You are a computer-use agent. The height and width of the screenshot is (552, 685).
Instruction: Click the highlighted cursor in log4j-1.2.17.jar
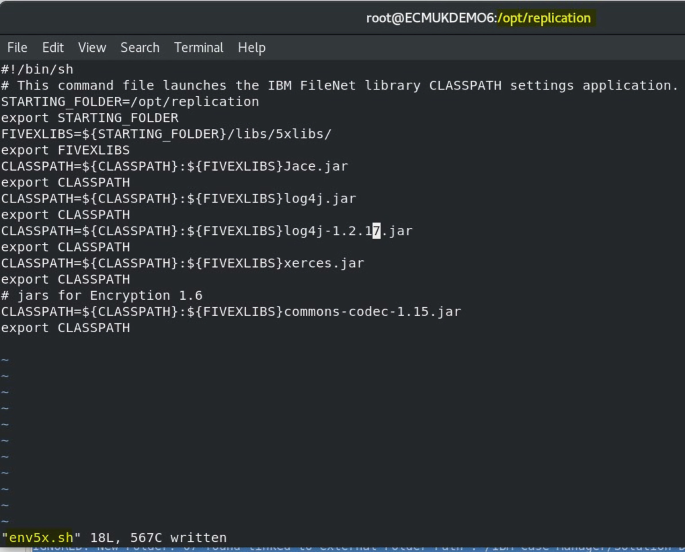pyautogui.click(x=376, y=231)
